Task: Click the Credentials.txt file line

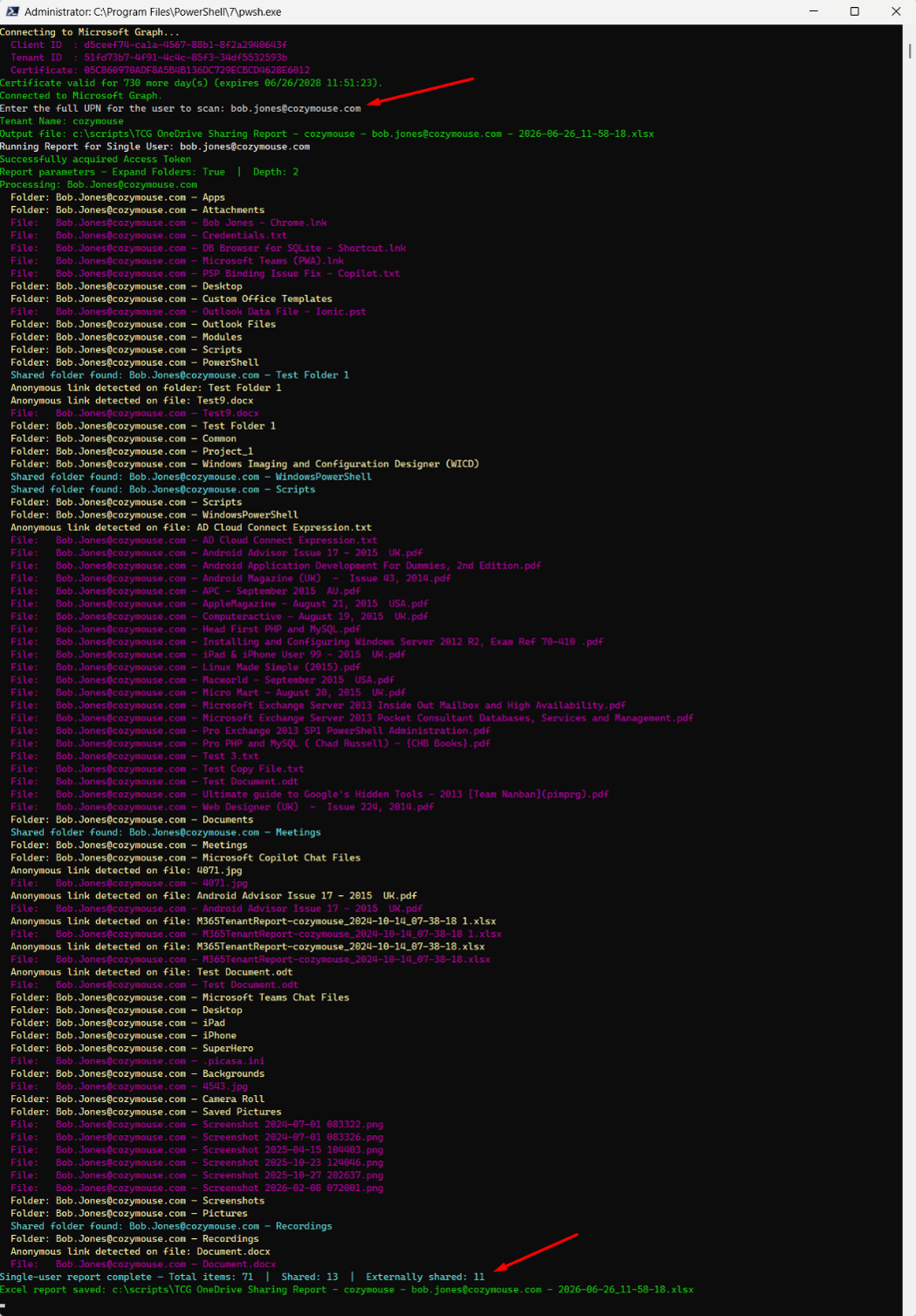Action: pyautogui.click(x=148, y=236)
